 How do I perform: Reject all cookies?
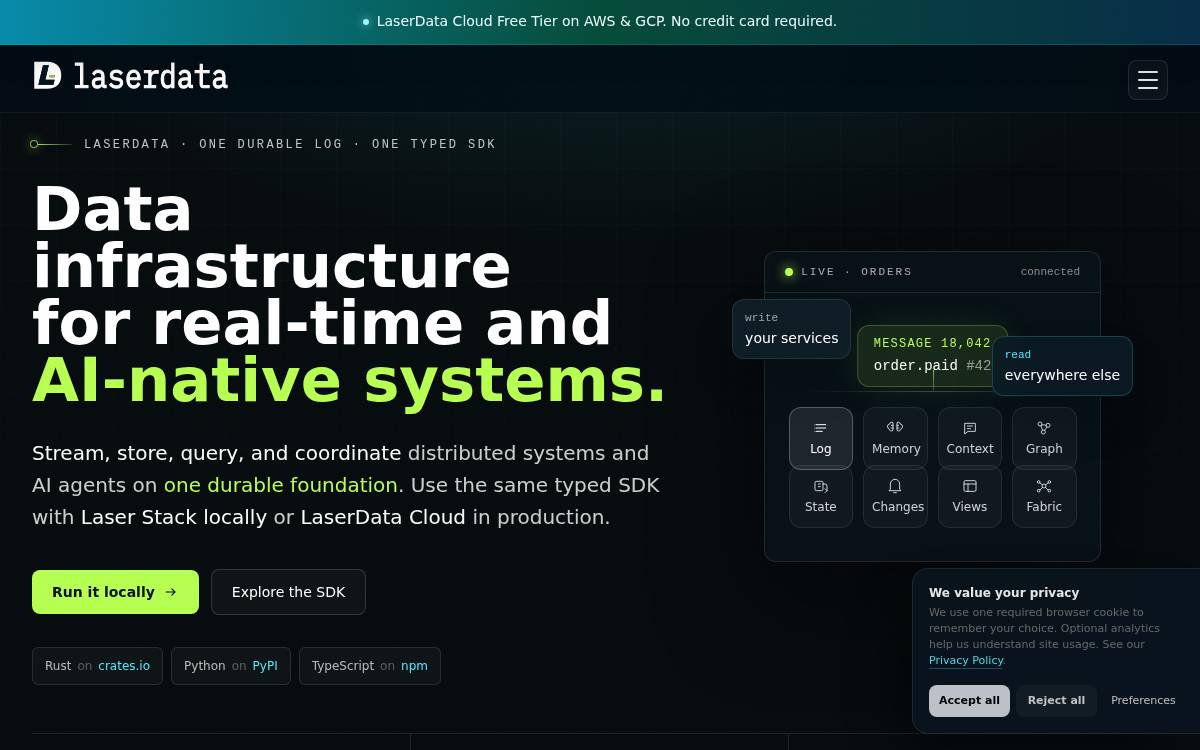pyautogui.click(x=1056, y=701)
